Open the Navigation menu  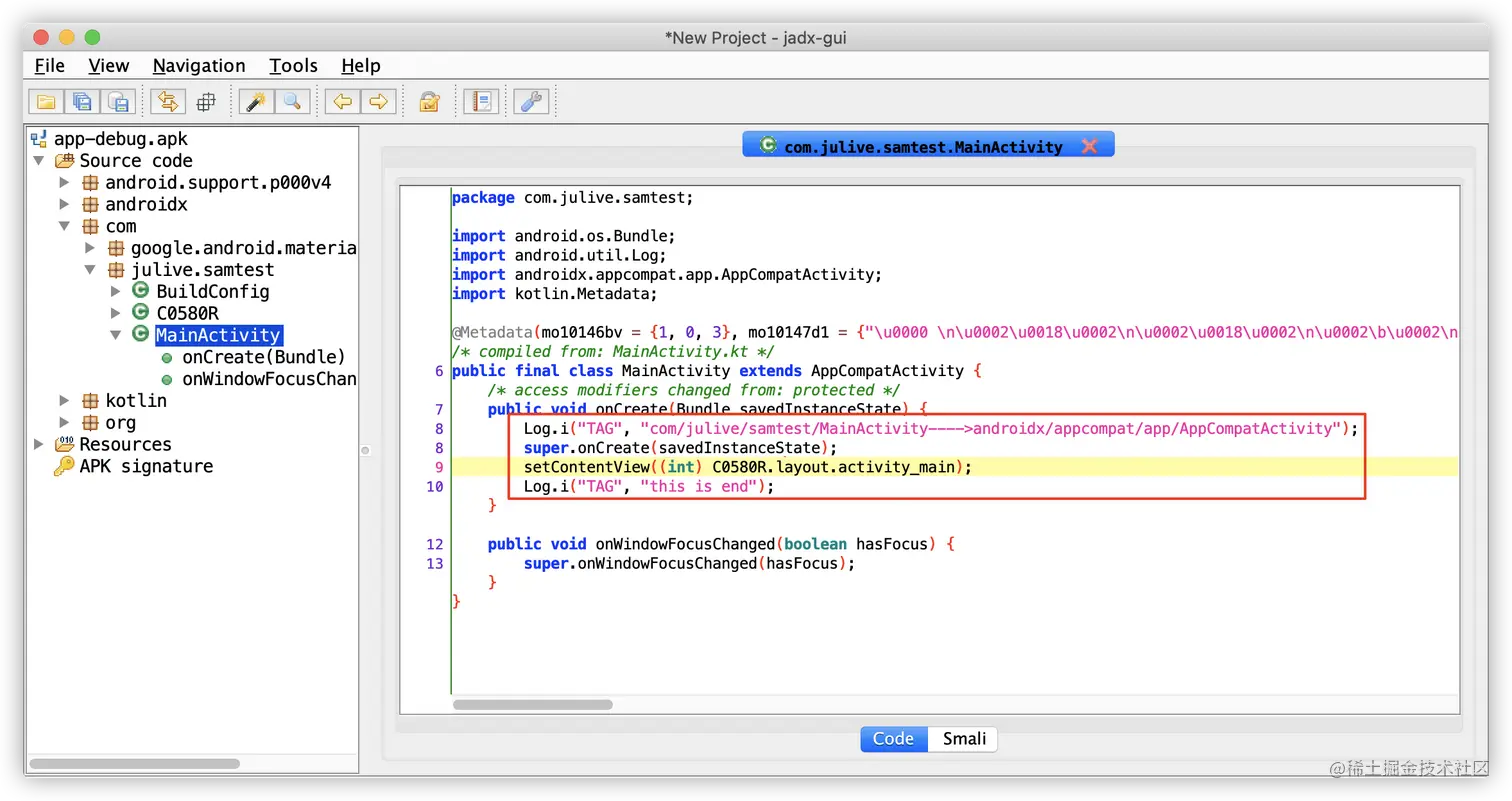[x=198, y=66]
